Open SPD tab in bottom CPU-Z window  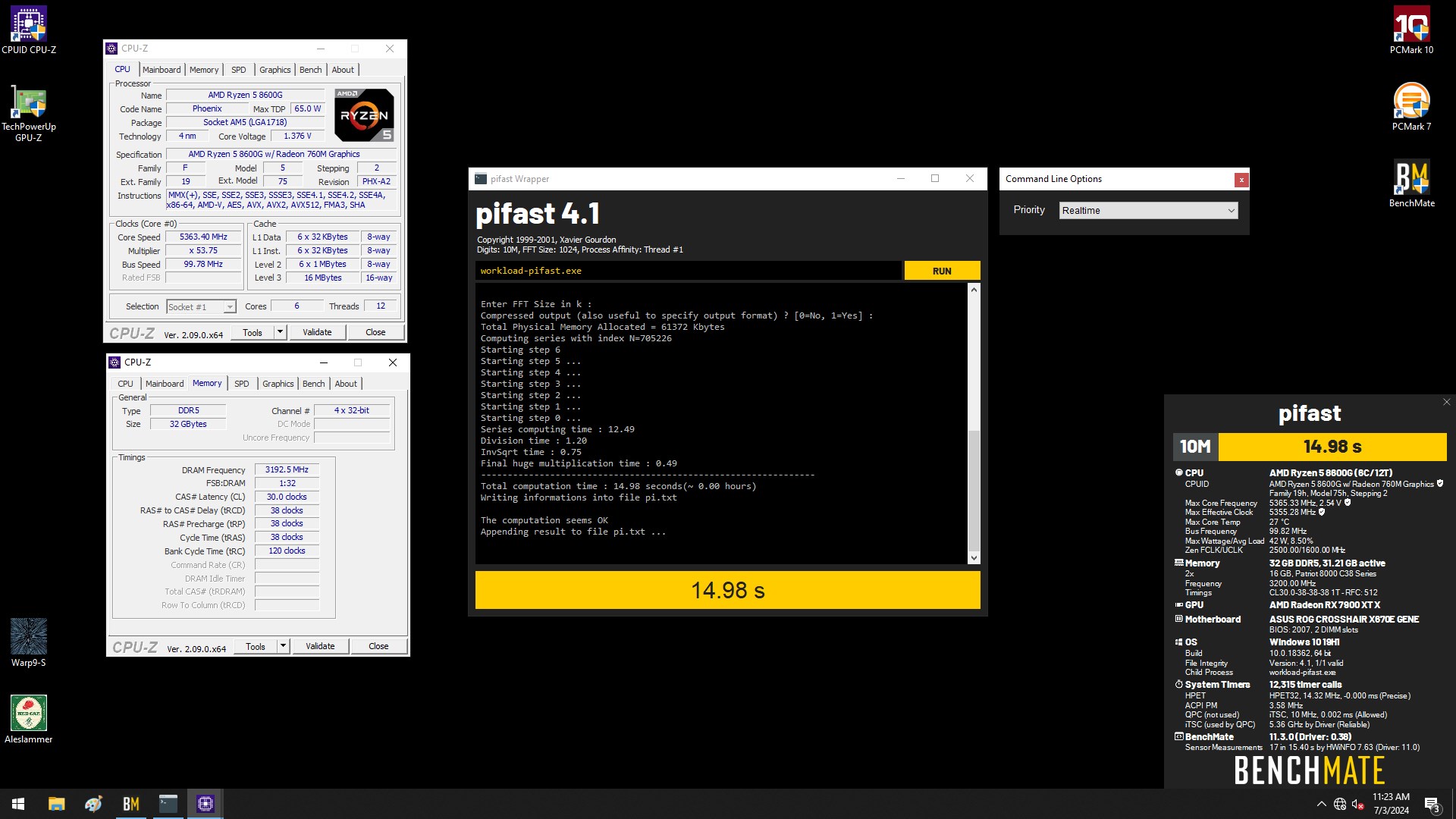pyautogui.click(x=242, y=384)
